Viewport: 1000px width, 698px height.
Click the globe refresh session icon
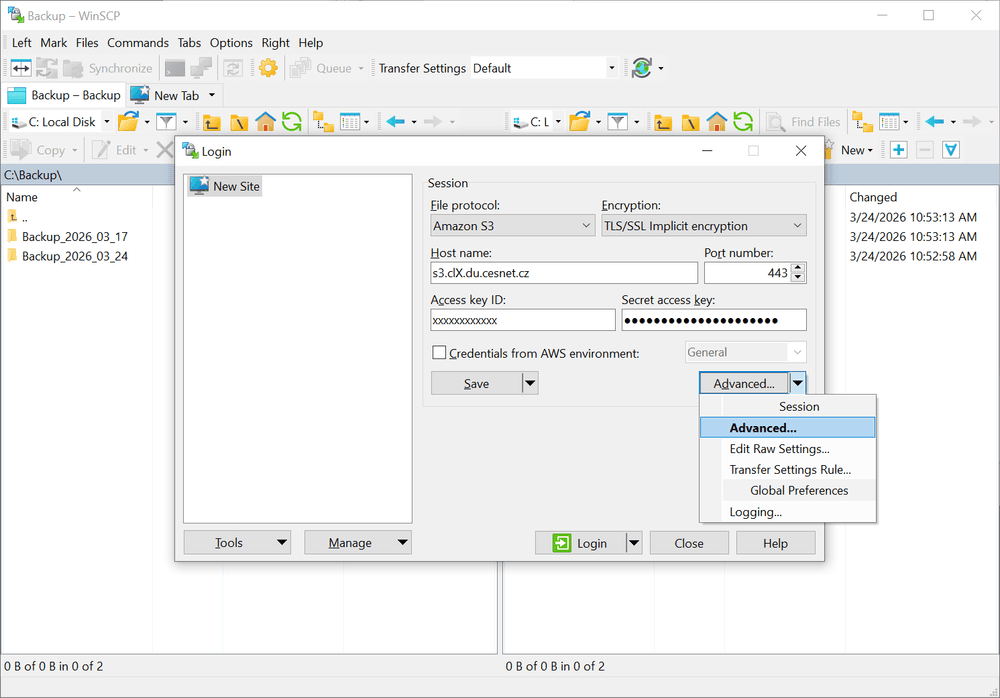coord(642,68)
